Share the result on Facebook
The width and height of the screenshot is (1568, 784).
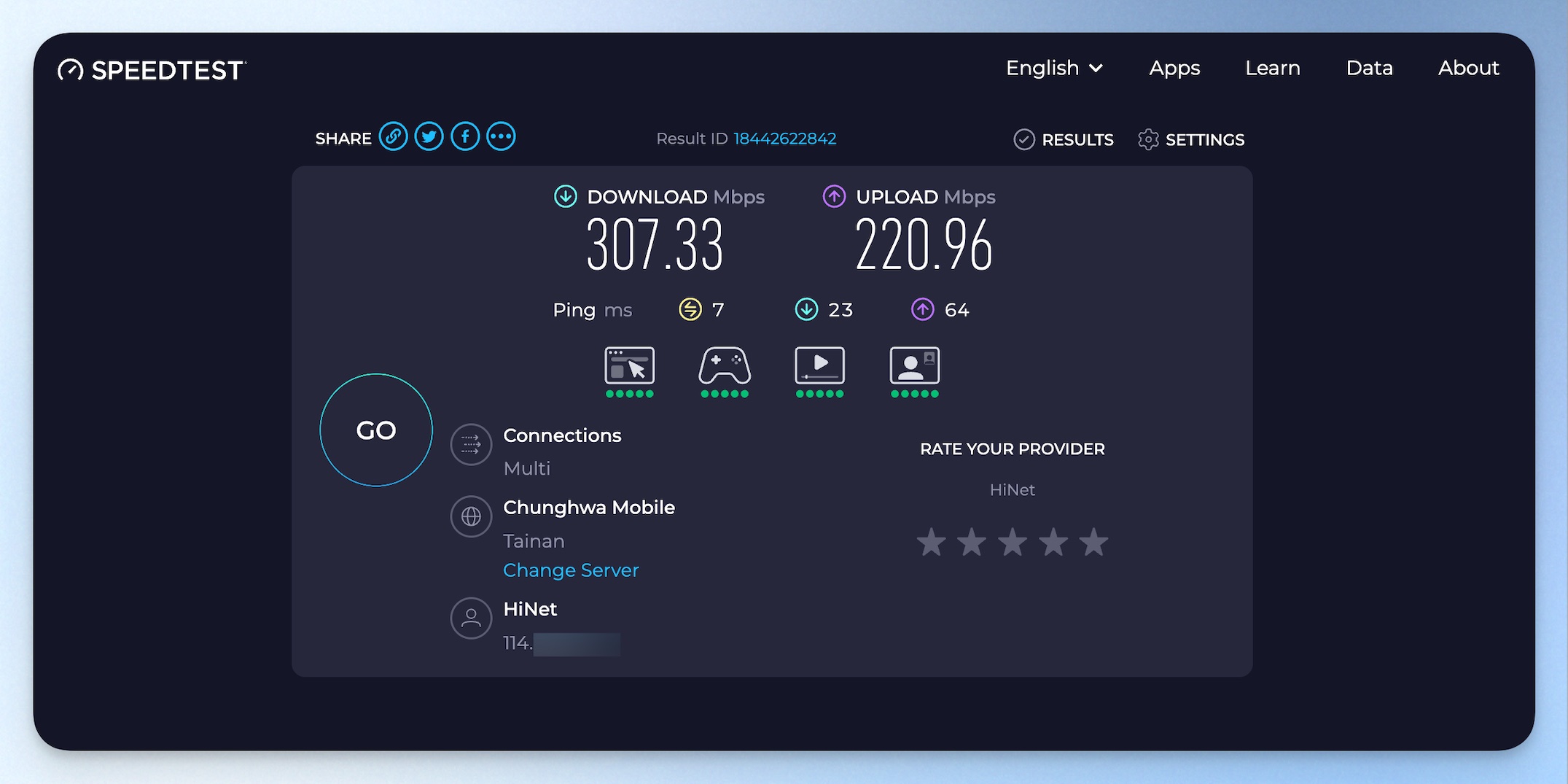[x=465, y=137]
